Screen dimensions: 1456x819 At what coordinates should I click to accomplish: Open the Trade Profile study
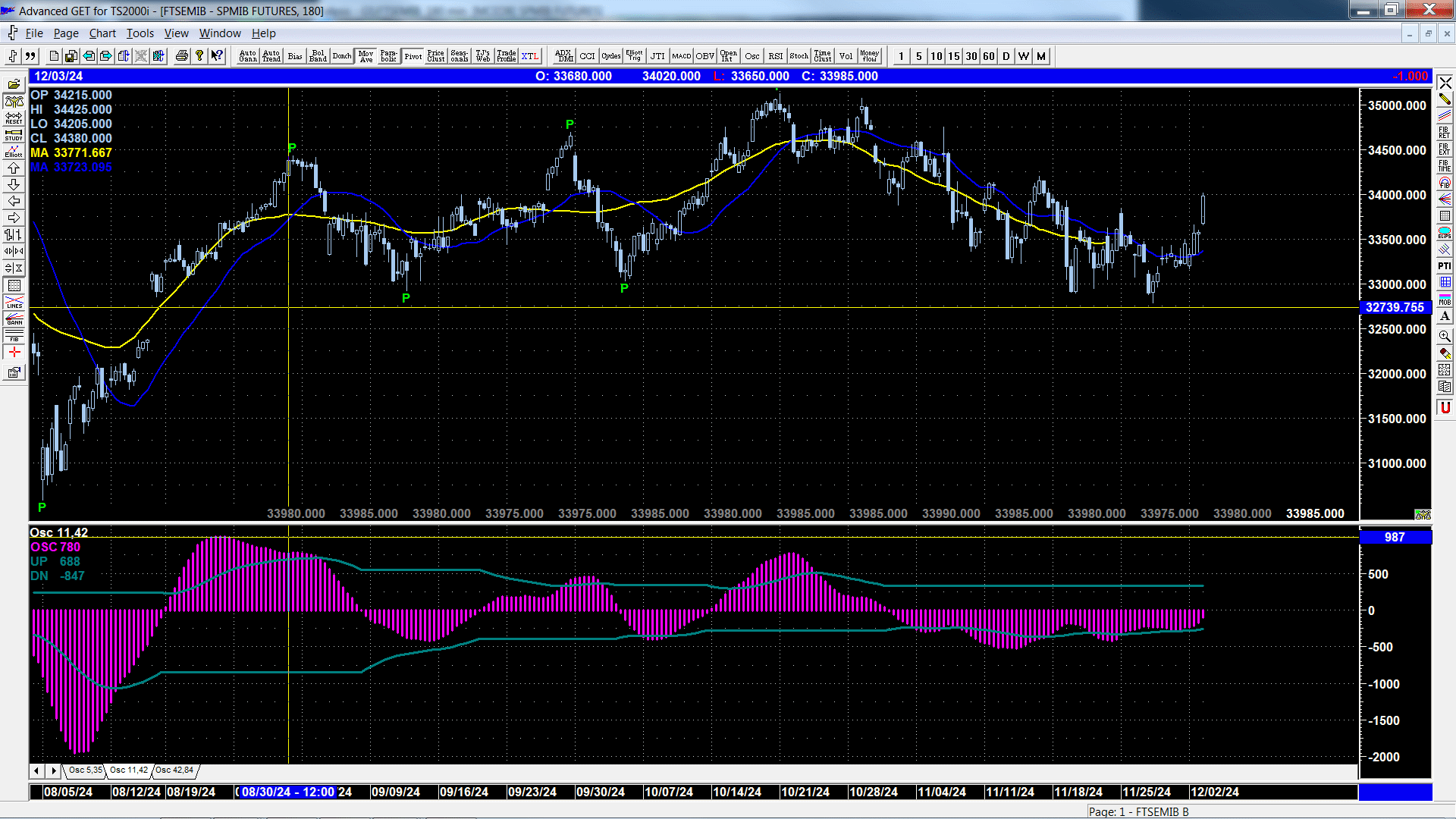(507, 56)
